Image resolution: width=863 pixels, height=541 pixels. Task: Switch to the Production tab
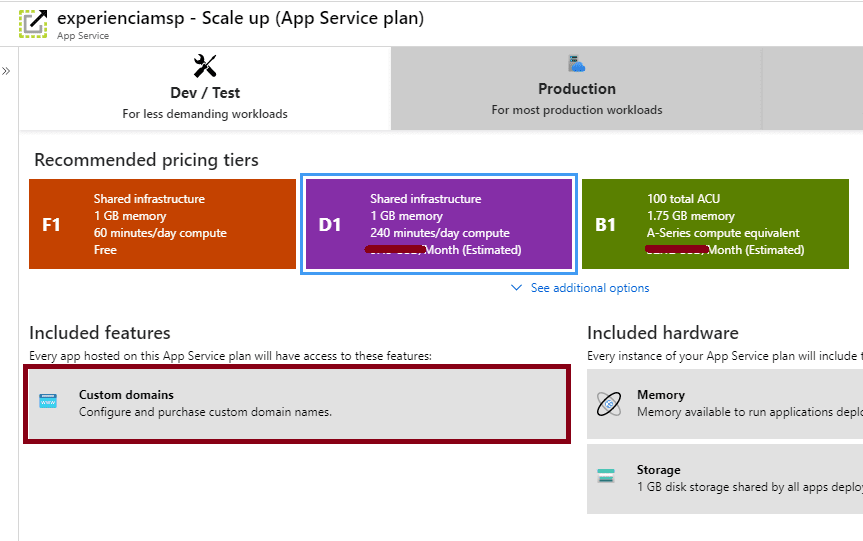tap(576, 89)
